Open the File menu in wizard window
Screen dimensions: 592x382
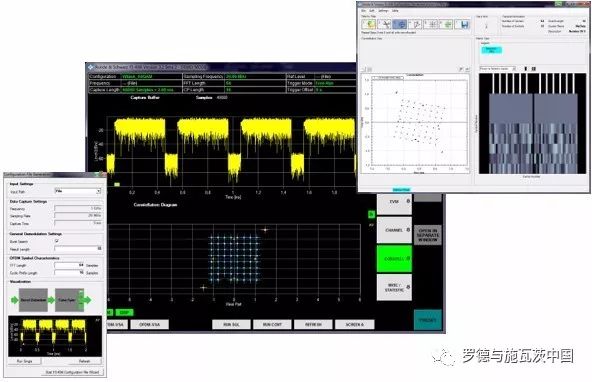click(x=363, y=11)
